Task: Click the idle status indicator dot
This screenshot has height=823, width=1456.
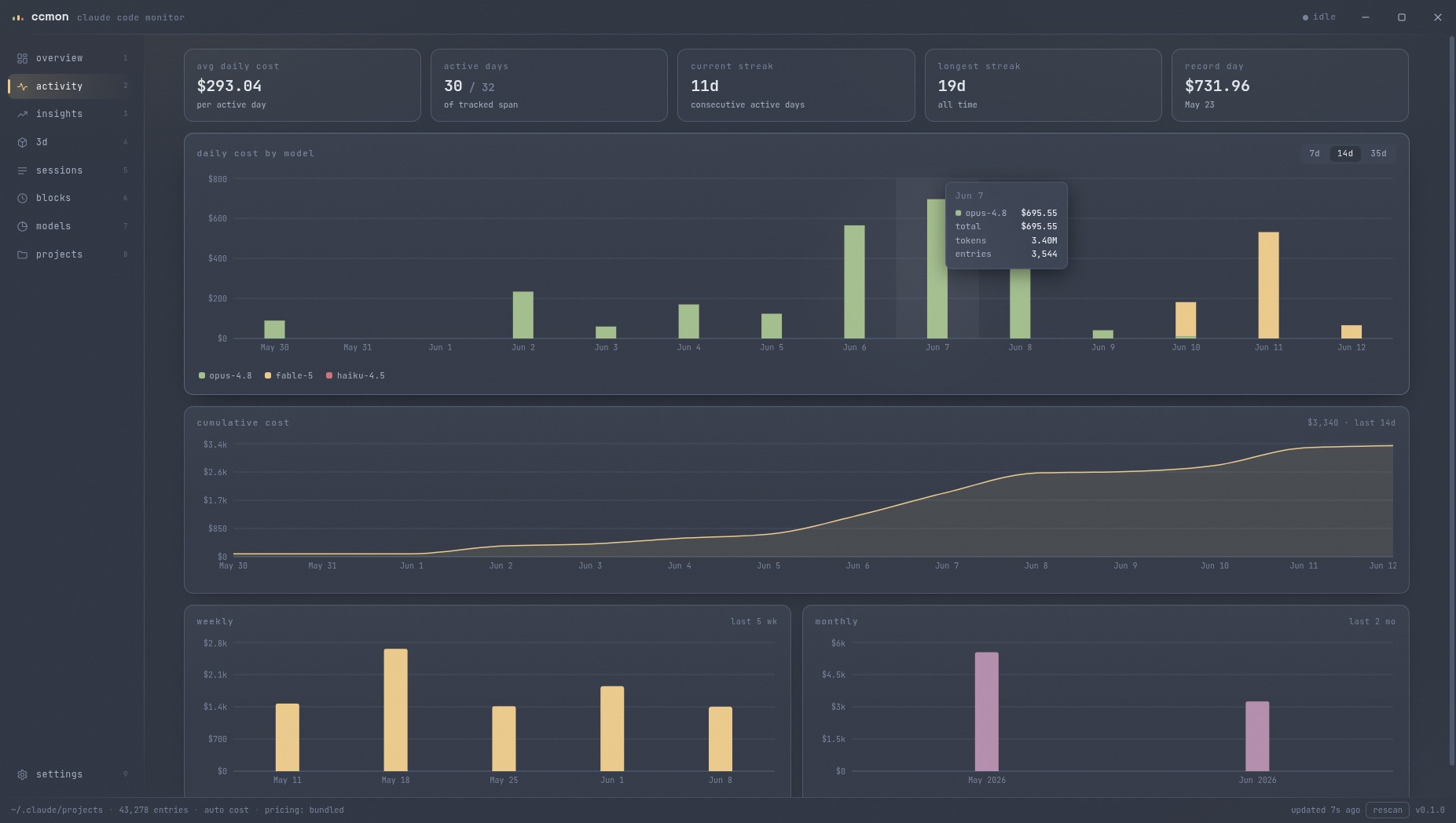Action: pyautogui.click(x=1305, y=17)
